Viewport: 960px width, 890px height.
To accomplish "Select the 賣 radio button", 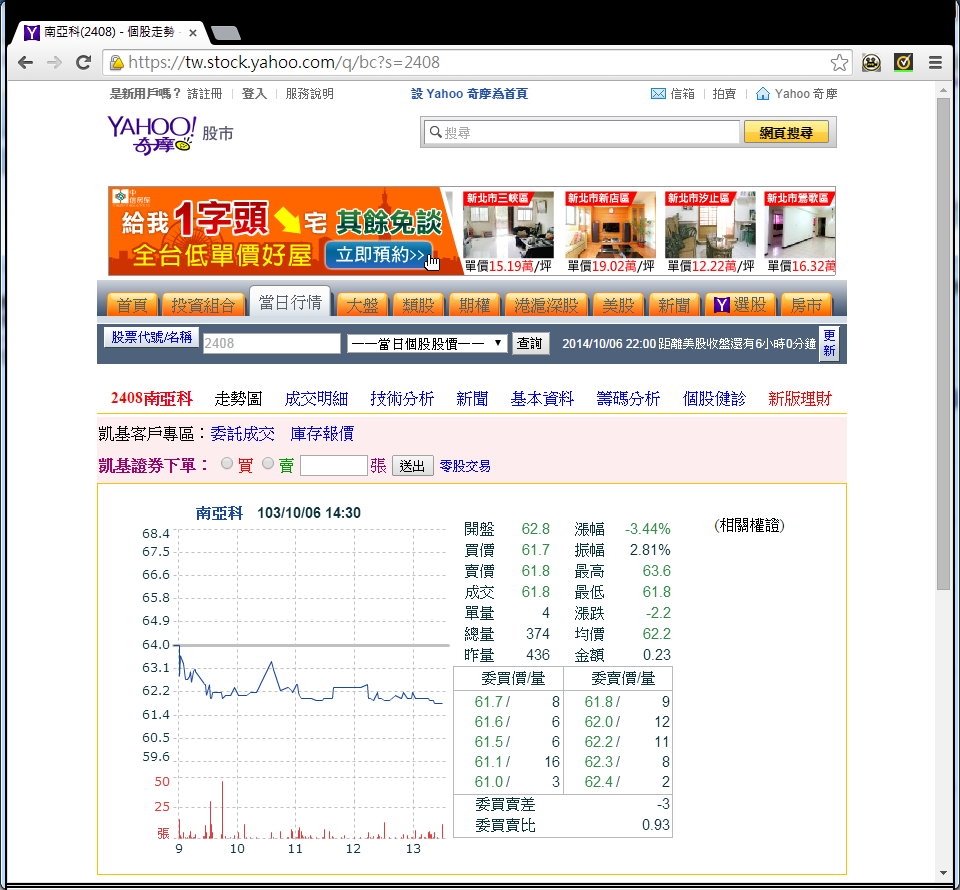I will [x=268, y=463].
